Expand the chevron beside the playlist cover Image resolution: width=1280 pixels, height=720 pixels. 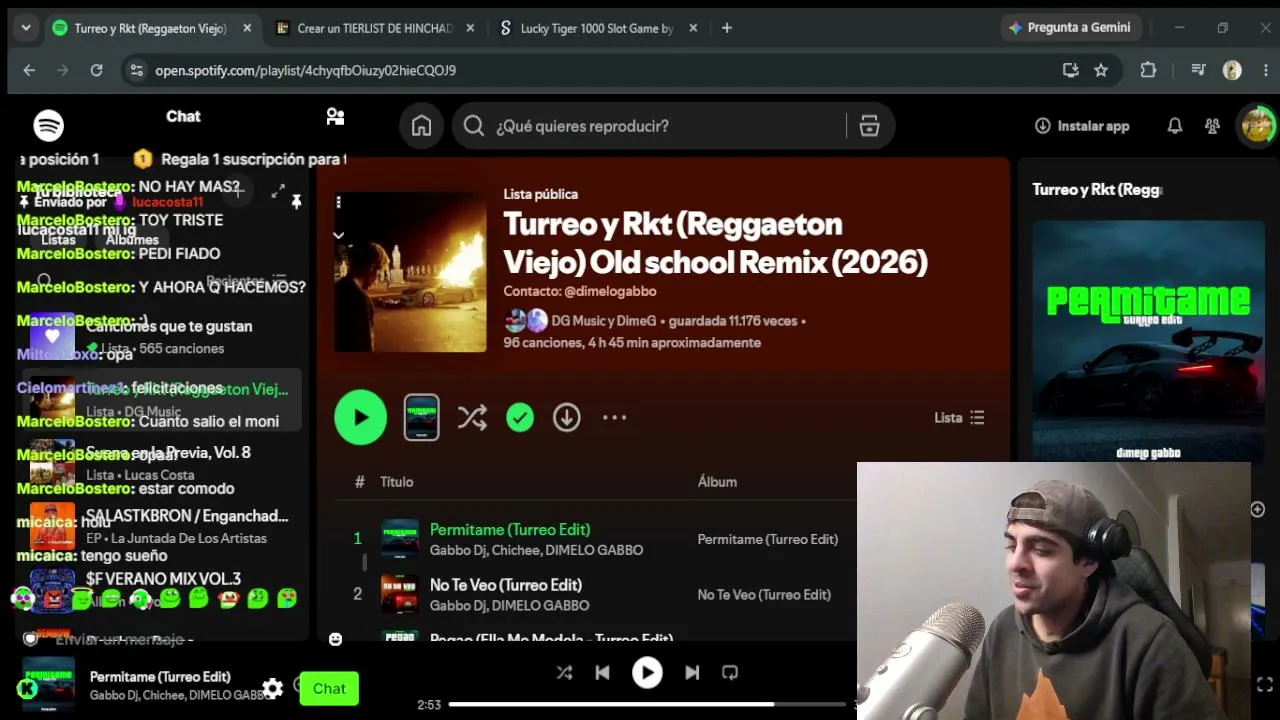[338, 236]
